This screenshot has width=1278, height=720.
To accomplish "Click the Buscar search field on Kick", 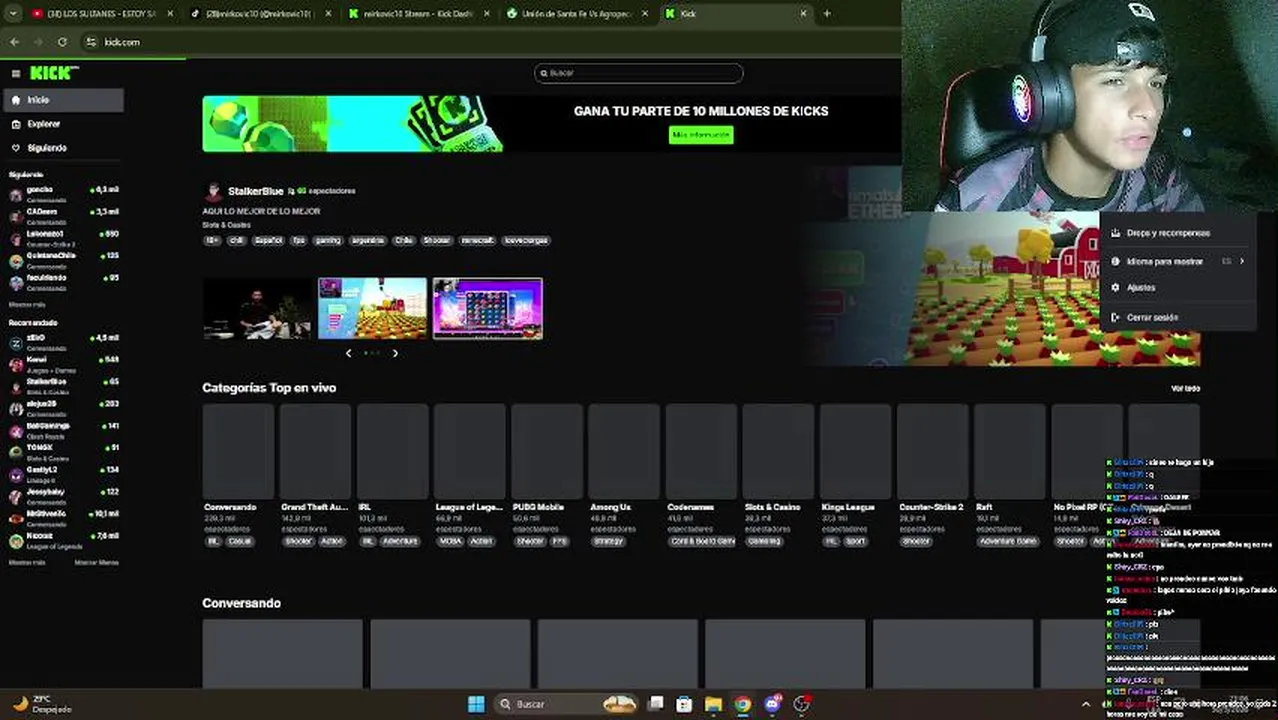I will (x=639, y=73).
